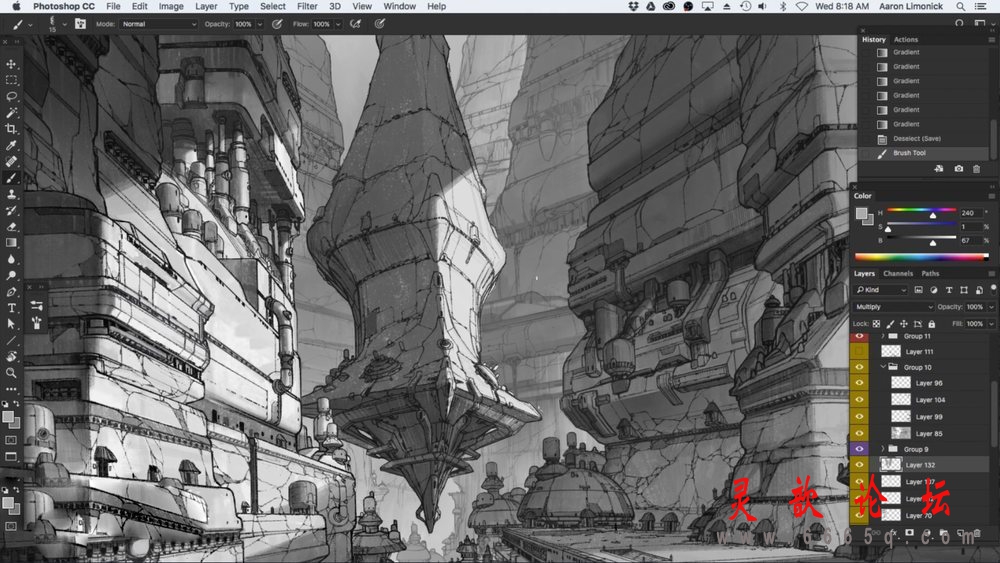The height and width of the screenshot is (563, 1000).
Task: Select the Type tool
Action: click(11, 308)
